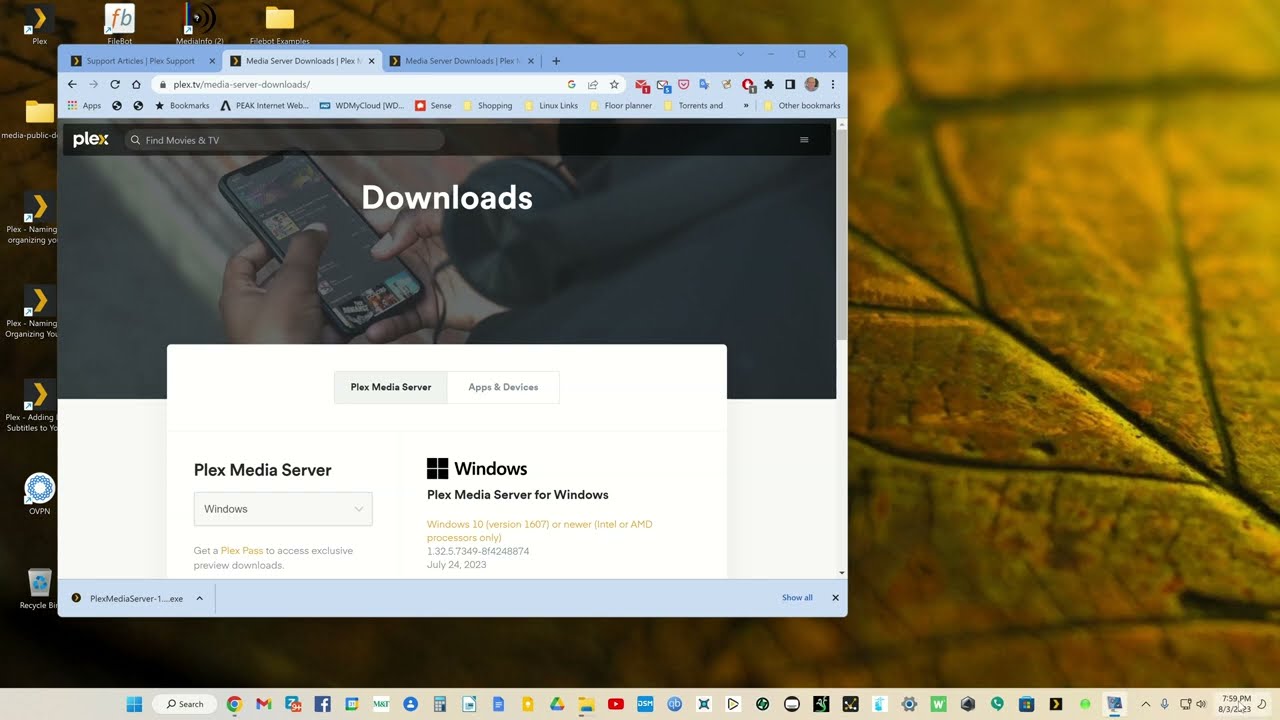The image size is (1280, 720).
Task: Open Chrome from the taskbar
Action: (x=234, y=704)
